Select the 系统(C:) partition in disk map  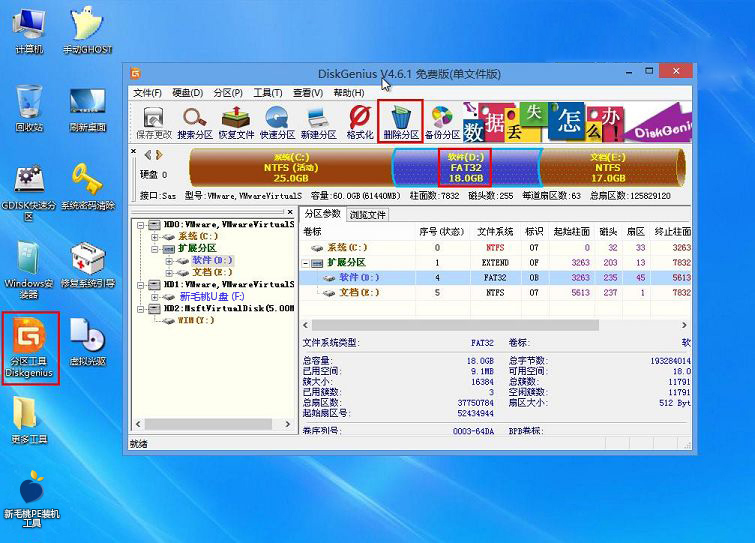(291, 168)
